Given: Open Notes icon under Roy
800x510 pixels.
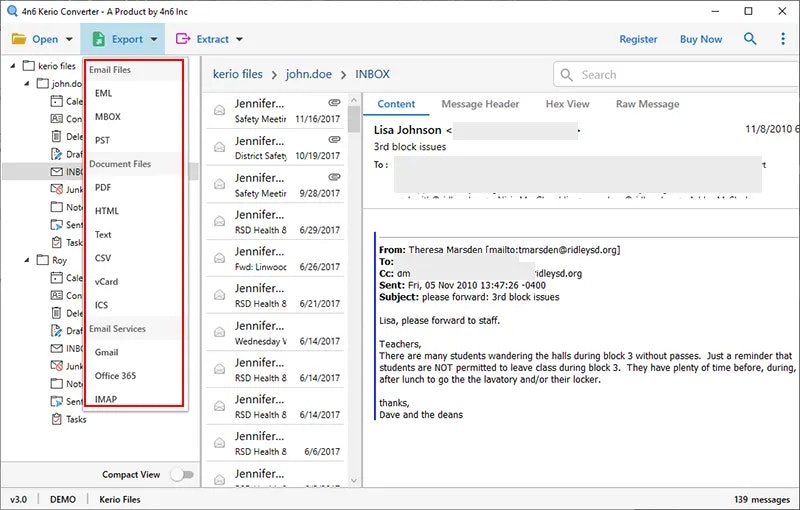Looking at the screenshot, I should click(x=56, y=384).
